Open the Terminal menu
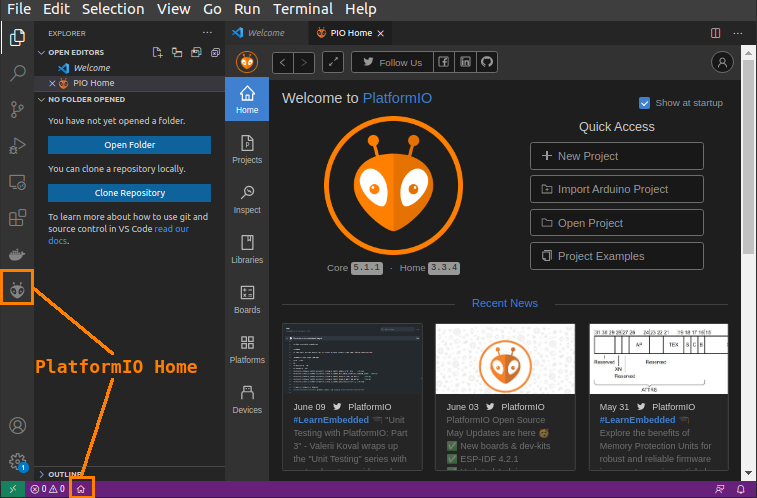 pyautogui.click(x=303, y=9)
